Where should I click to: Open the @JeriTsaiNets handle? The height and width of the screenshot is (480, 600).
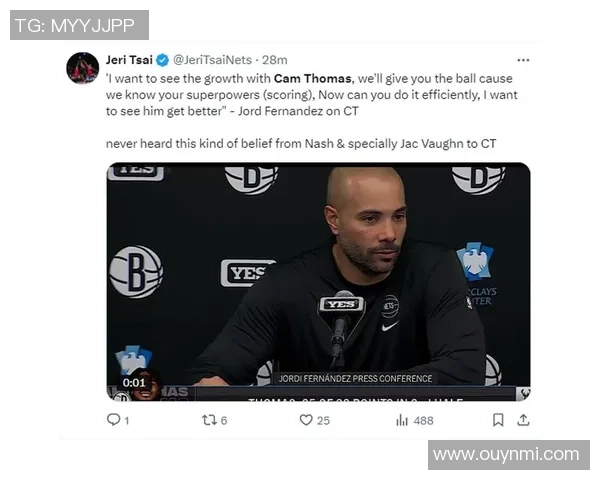point(212,60)
